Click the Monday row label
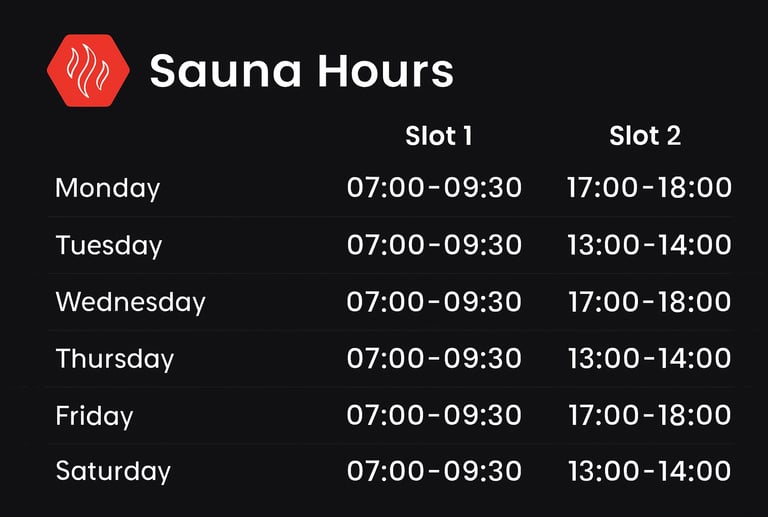The width and height of the screenshot is (768, 517). click(108, 188)
